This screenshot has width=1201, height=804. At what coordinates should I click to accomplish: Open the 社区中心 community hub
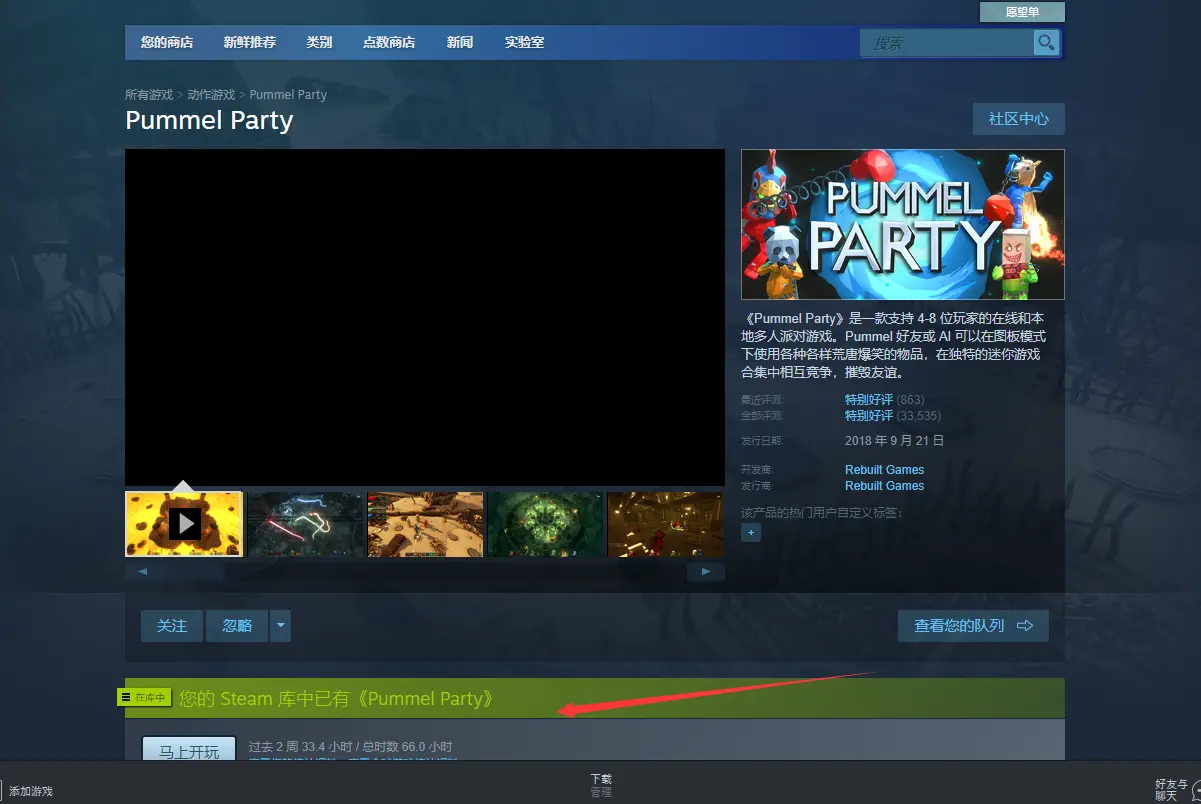point(1019,119)
